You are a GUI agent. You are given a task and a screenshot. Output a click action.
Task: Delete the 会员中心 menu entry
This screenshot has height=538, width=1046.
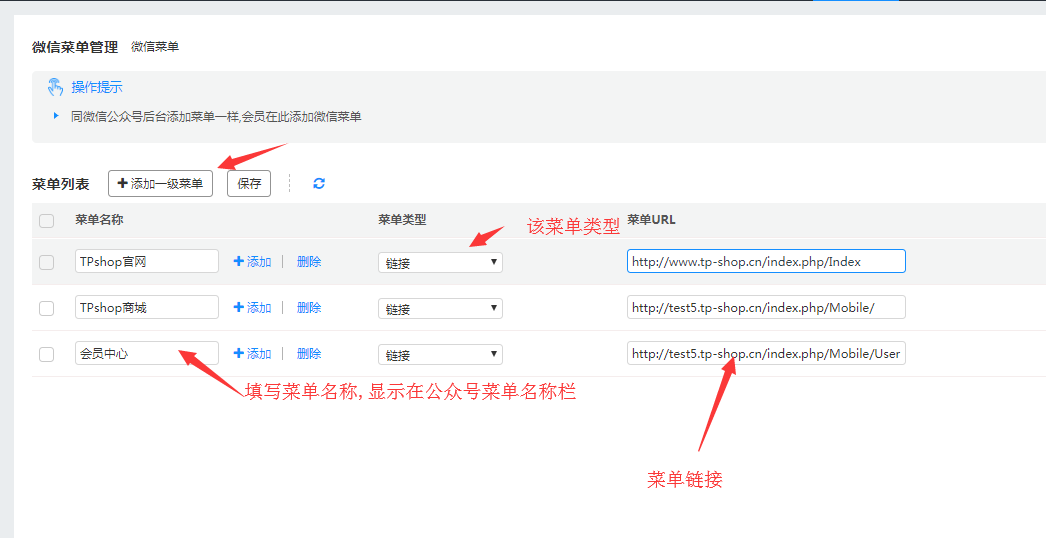(309, 354)
